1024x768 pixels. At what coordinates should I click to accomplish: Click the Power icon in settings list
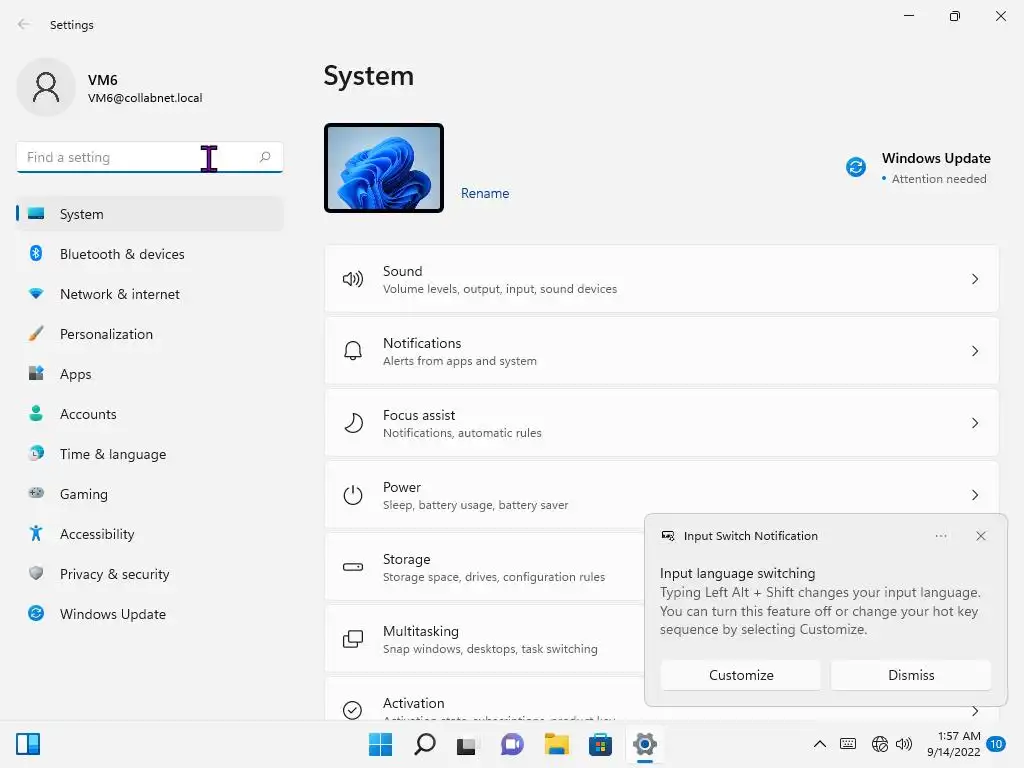pyautogui.click(x=353, y=495)
